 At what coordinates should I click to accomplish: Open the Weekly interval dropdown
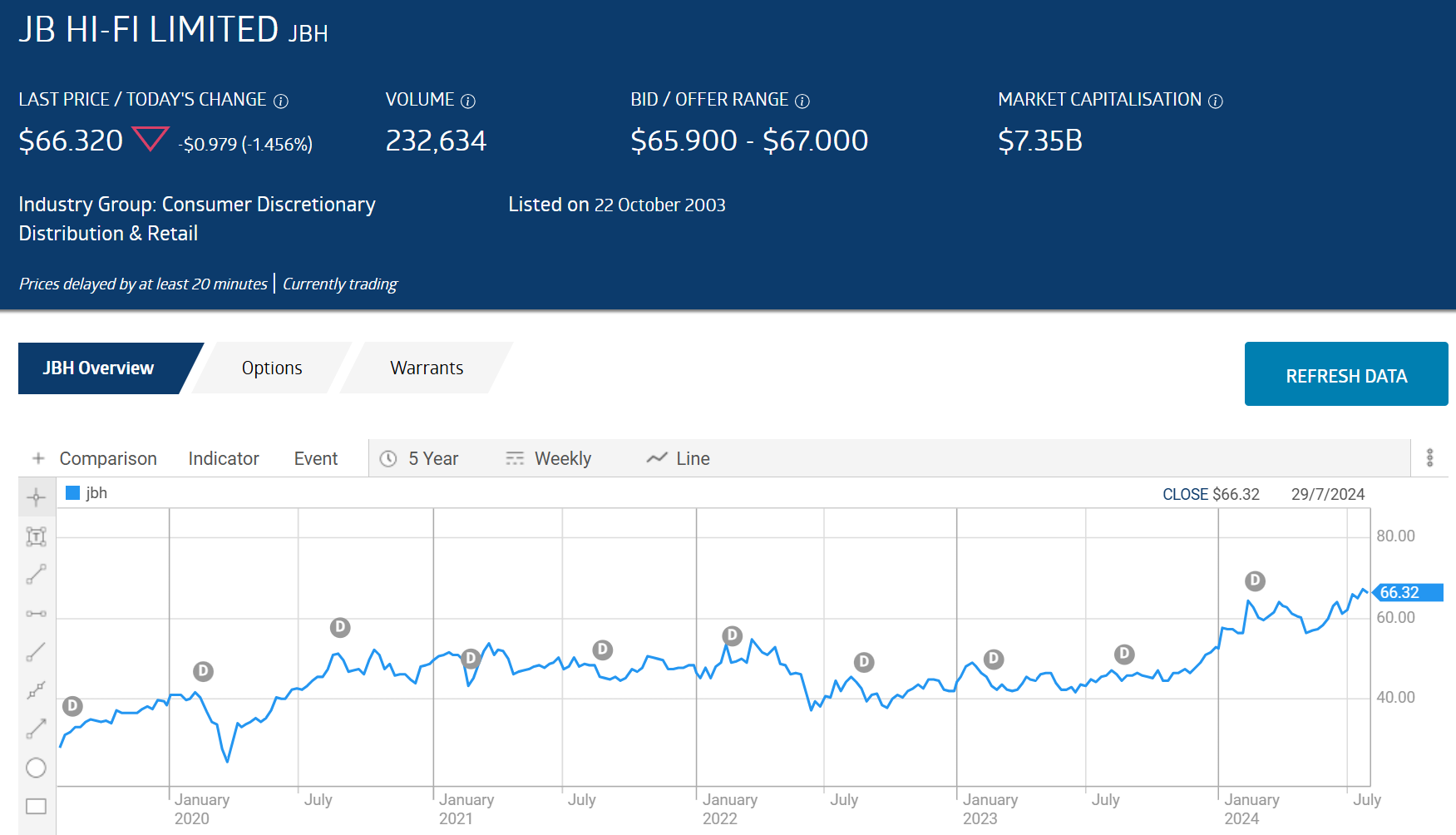pyautogui.click(x=549, y=458)
